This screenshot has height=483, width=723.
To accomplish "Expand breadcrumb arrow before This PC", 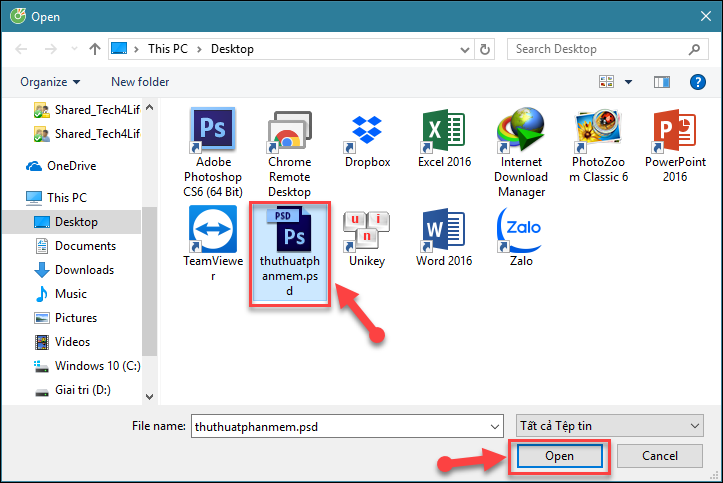I will (136, 49).
